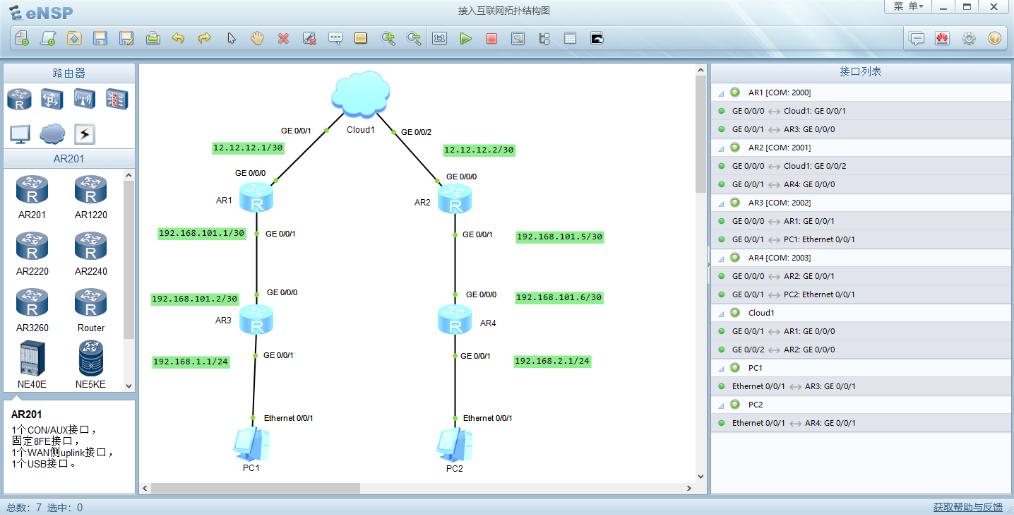Click the 192.168.1.1/24 text label
Screen dimensions: 1014x515
(x=191, y=361)
